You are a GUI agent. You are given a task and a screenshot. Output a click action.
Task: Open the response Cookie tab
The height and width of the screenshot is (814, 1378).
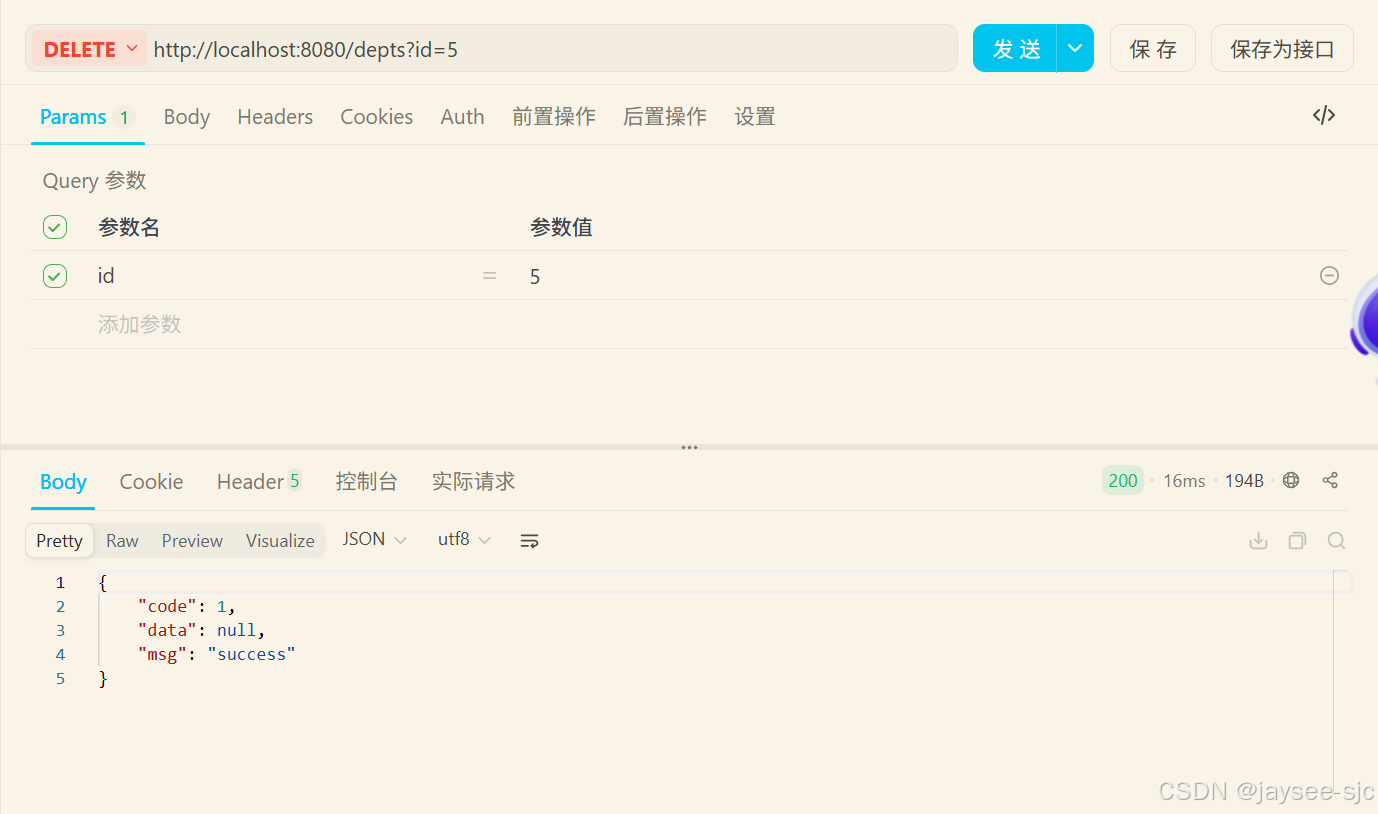point(151,481)
